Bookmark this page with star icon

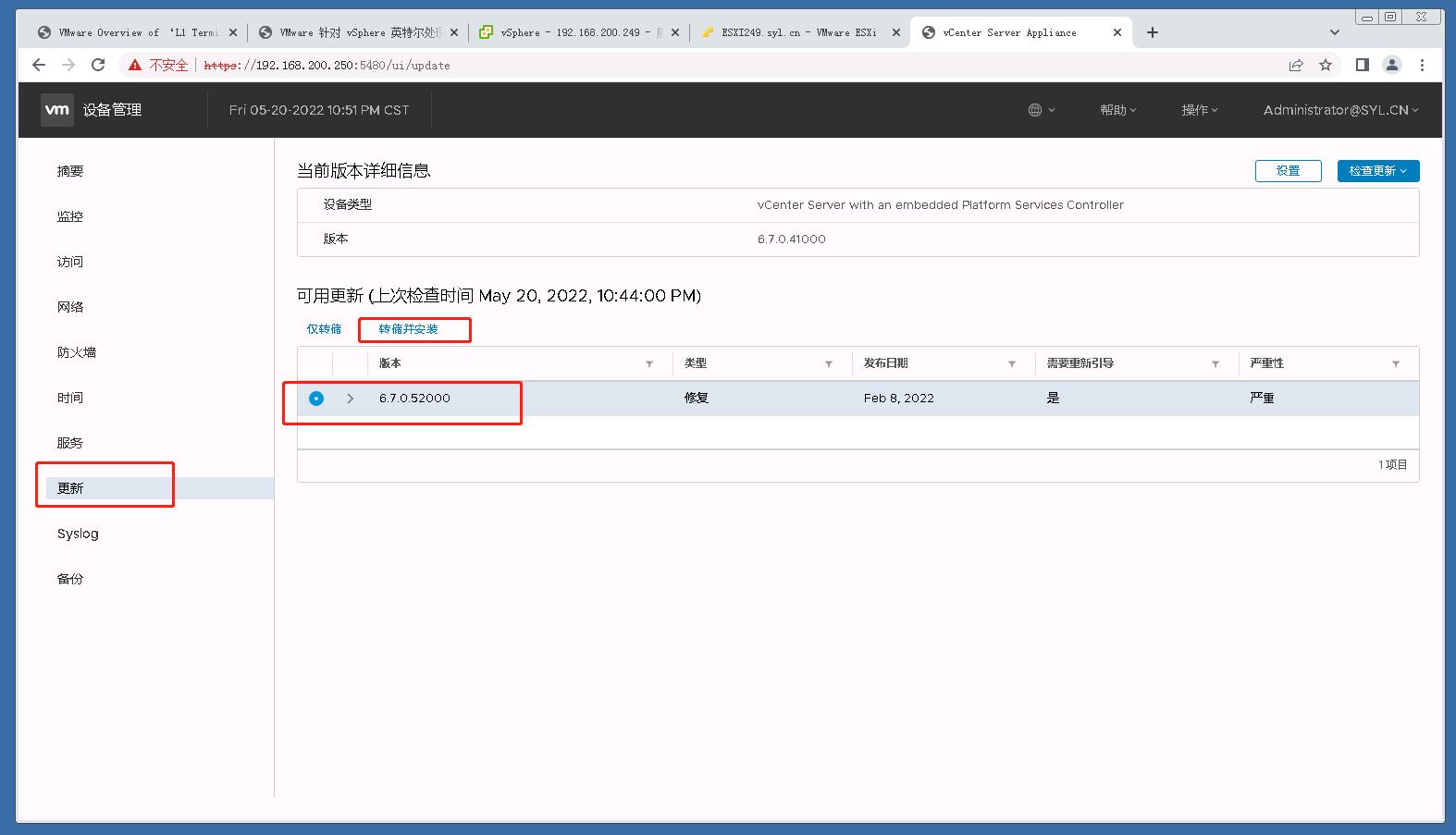[1326, 65]
